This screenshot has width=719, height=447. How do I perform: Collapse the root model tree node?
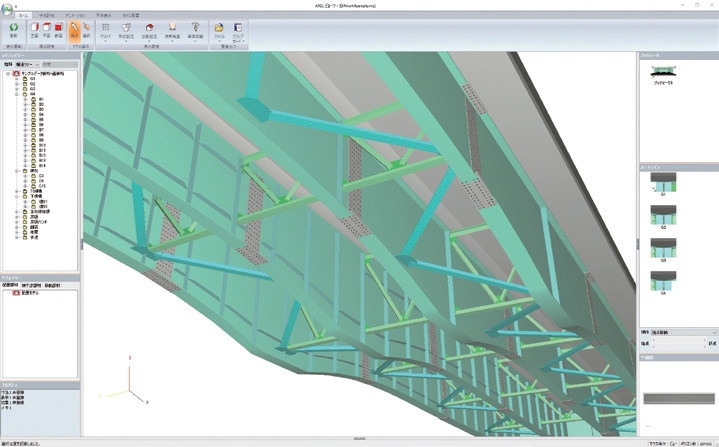[8, 73]
